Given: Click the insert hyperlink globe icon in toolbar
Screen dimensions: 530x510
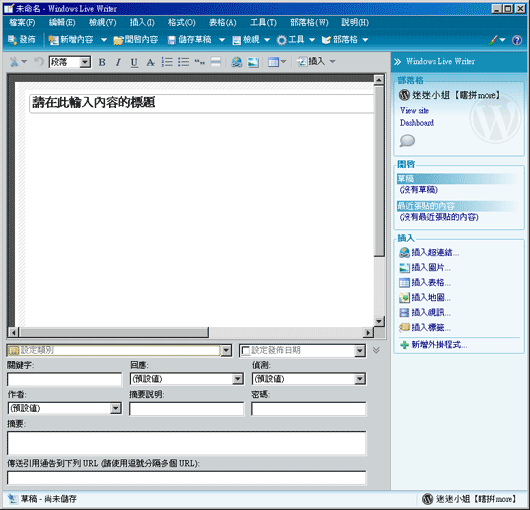Looking at the screenshot, I should pos(237,62).
